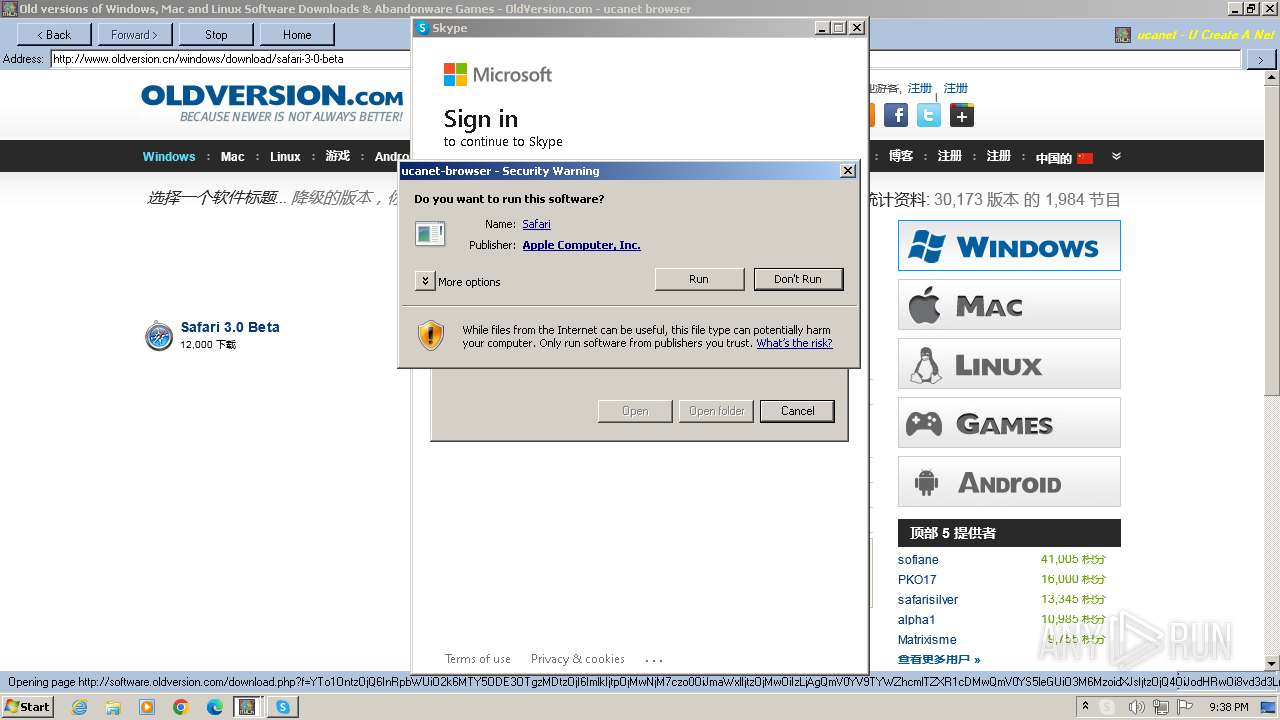This screenshot has height=720, width=1280.
Task: Click the clock showing 9:38 PM
Action: [x=1229, y=707]
